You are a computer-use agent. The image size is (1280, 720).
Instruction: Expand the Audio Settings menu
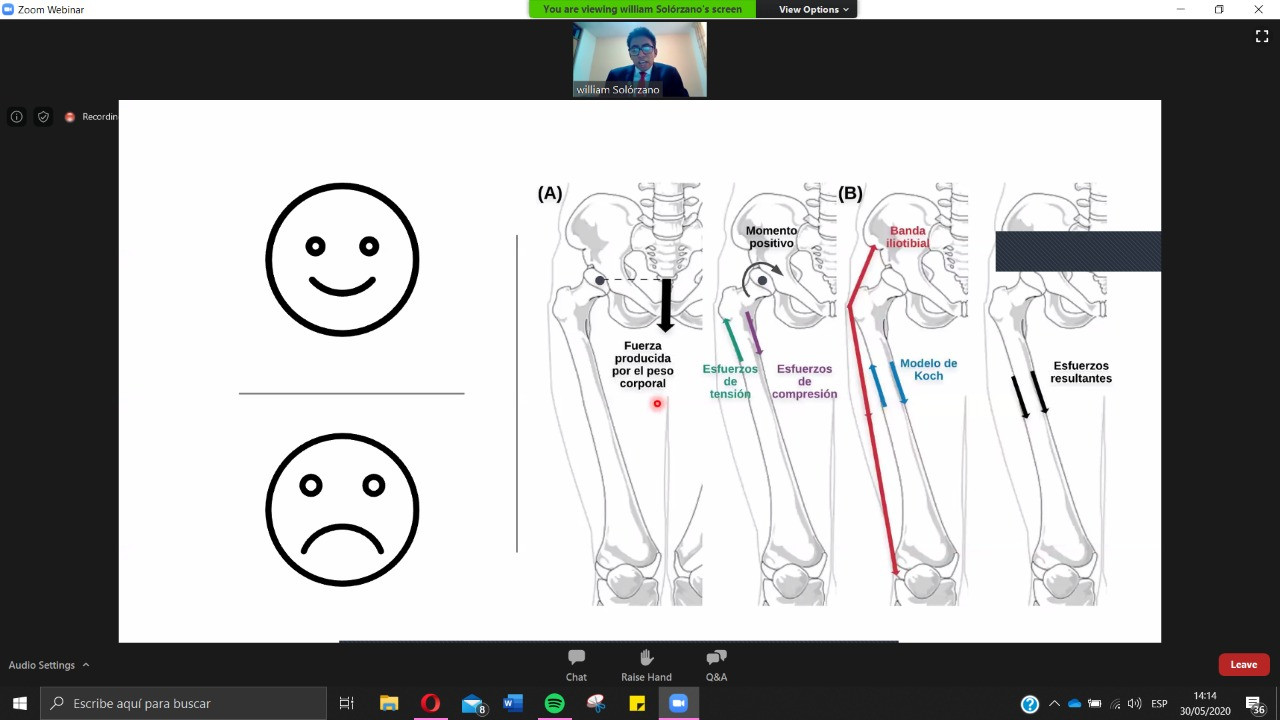point(49,665)
